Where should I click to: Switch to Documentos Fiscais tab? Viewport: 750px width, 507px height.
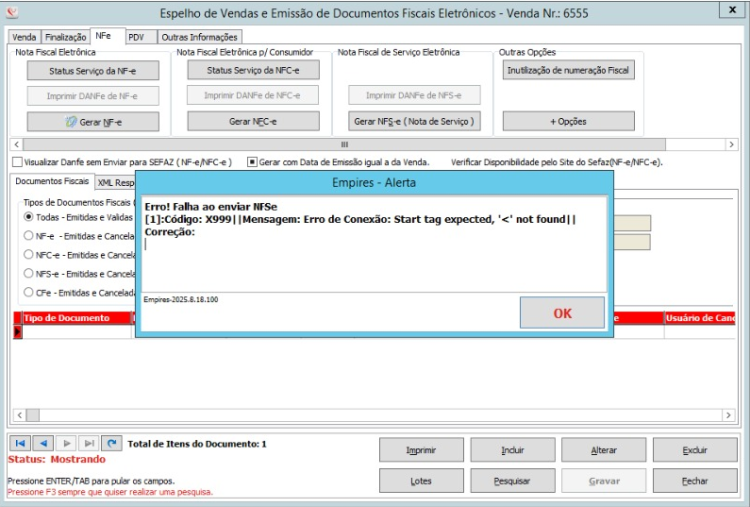[52, 181]
